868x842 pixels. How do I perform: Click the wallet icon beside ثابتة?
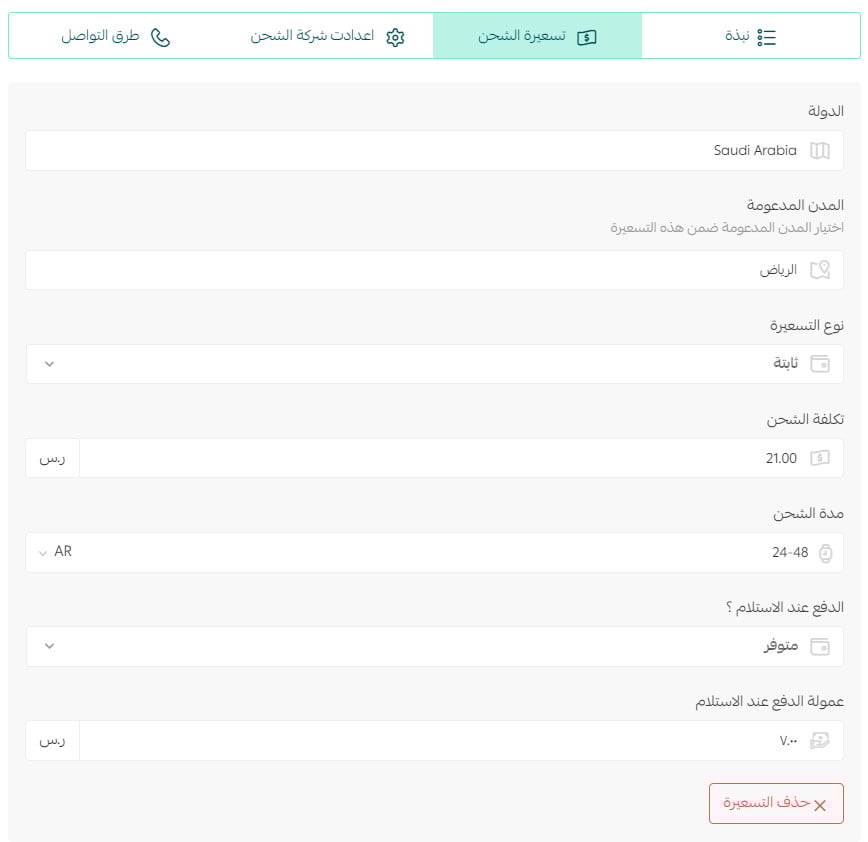pyautogui.click(x=820, y=364)
